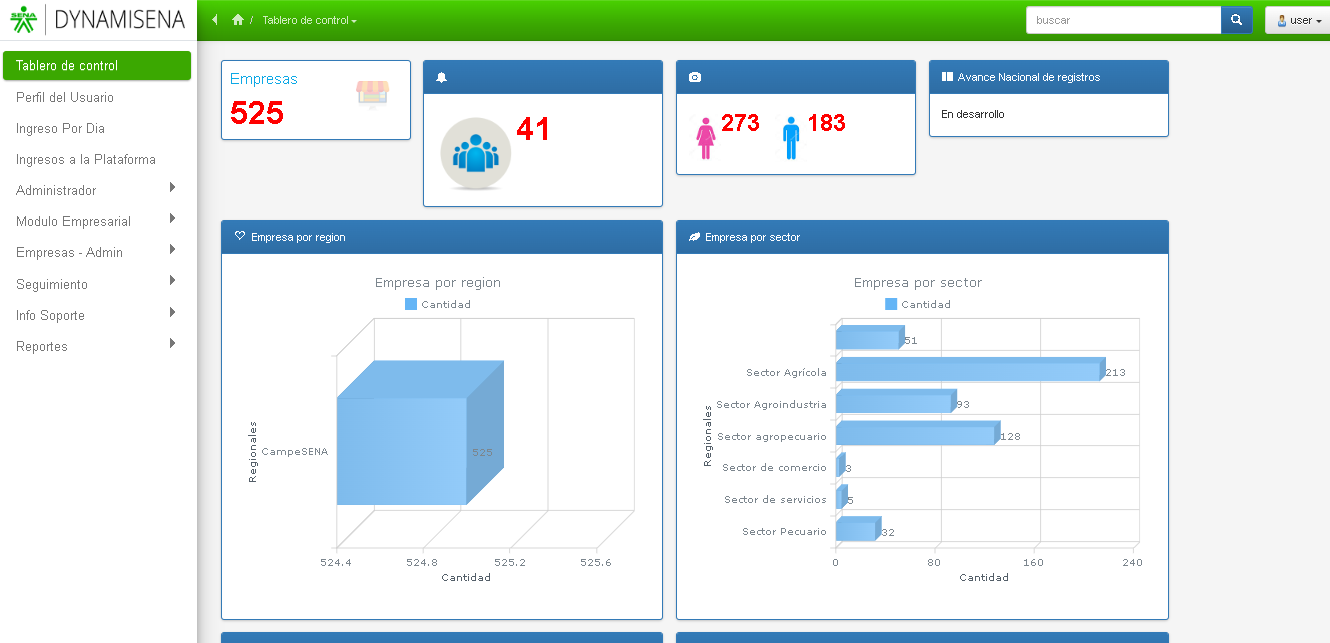Viewport: 1330px width, 643px height.
Task: Open the Tablero de control breadcrumb dropdown
Action: click(x=309, y=21)
